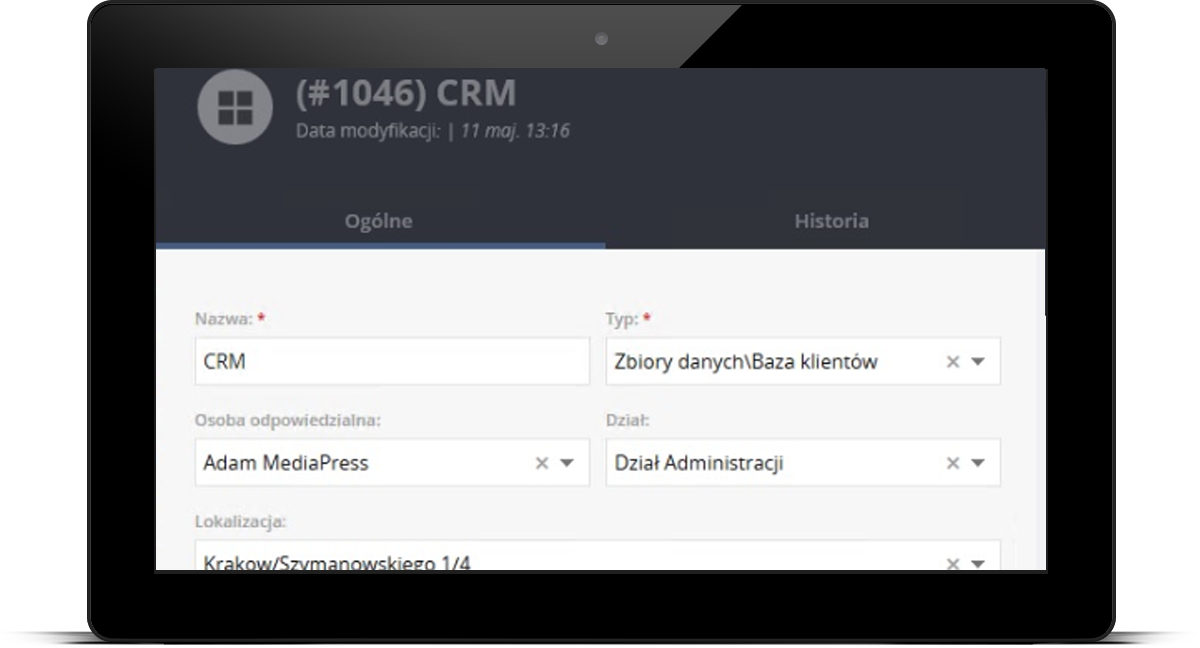The image size is (1200, 648).
Task: Click the Data modyfikacji label
Action: [368, 131]
